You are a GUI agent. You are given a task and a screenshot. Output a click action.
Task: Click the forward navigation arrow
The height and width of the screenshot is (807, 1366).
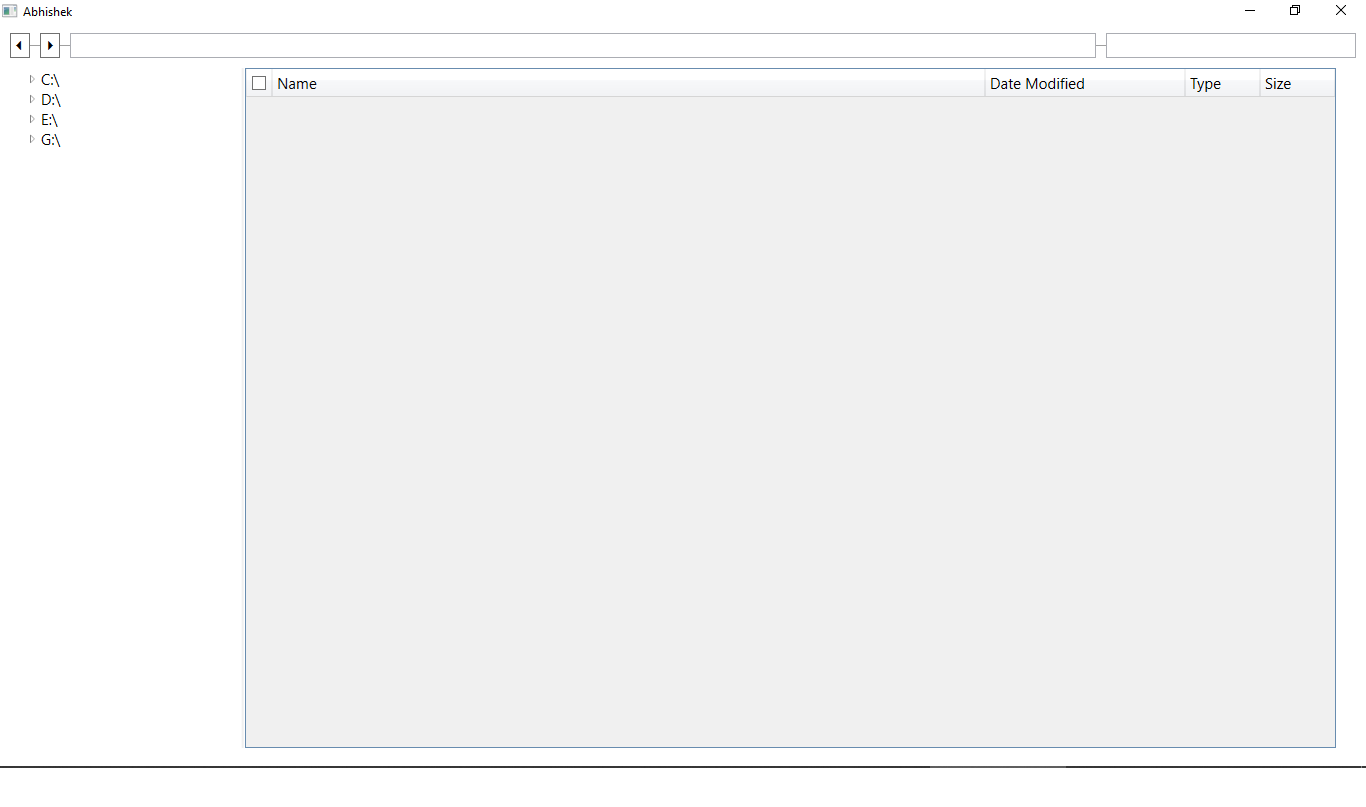tap(49, 45)
